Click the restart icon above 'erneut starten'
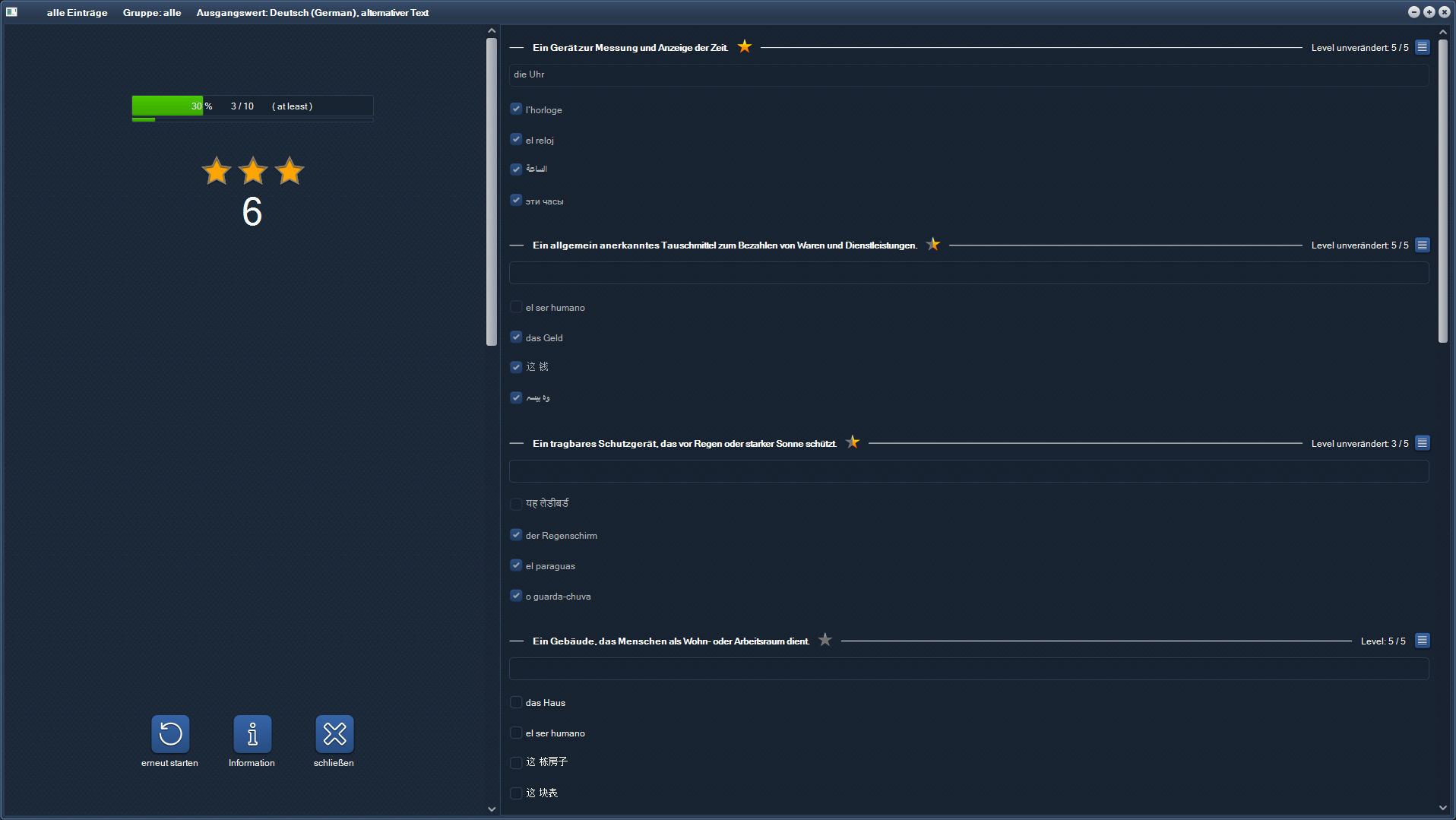This screenshot has width=1456, height=820. click(x=169, y=734)
